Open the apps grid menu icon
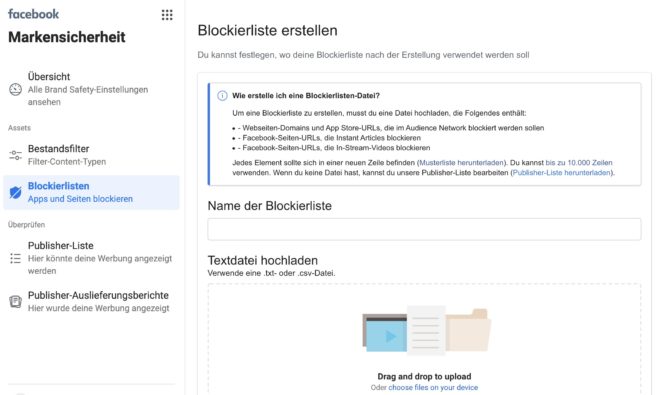660x395 pixels. (x=167, y=15)
